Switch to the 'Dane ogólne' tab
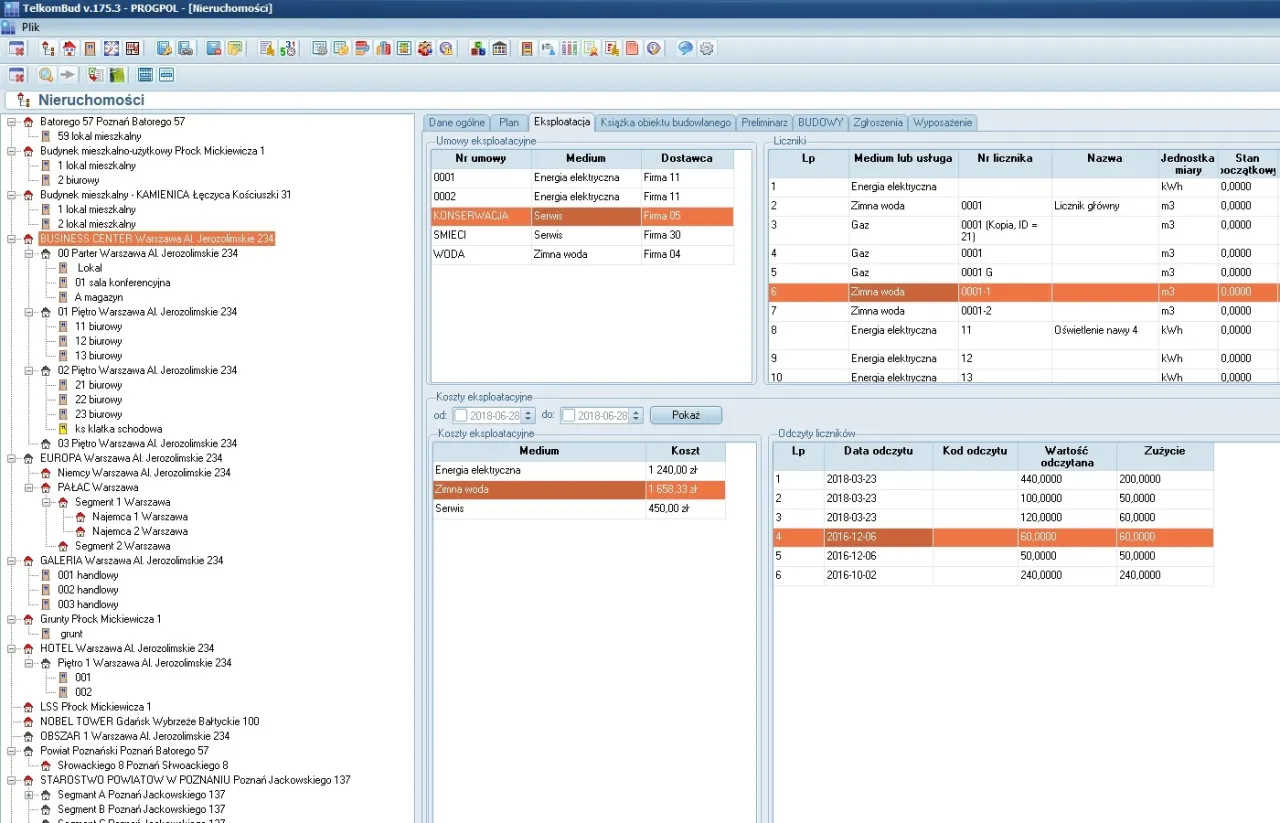 [457, 122]
